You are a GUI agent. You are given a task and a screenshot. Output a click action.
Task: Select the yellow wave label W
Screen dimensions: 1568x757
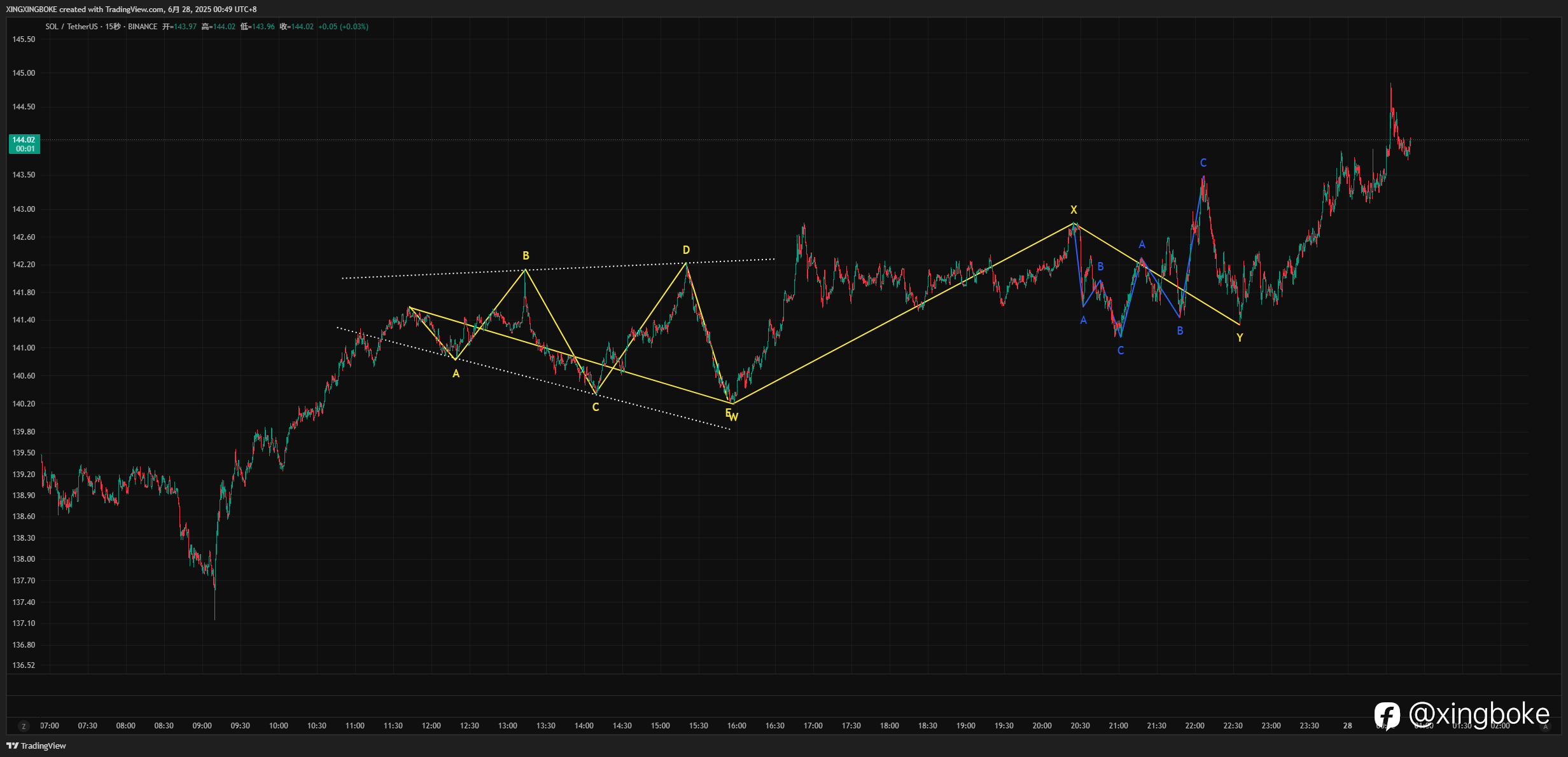pyautogui.click(x=734, y=417)
